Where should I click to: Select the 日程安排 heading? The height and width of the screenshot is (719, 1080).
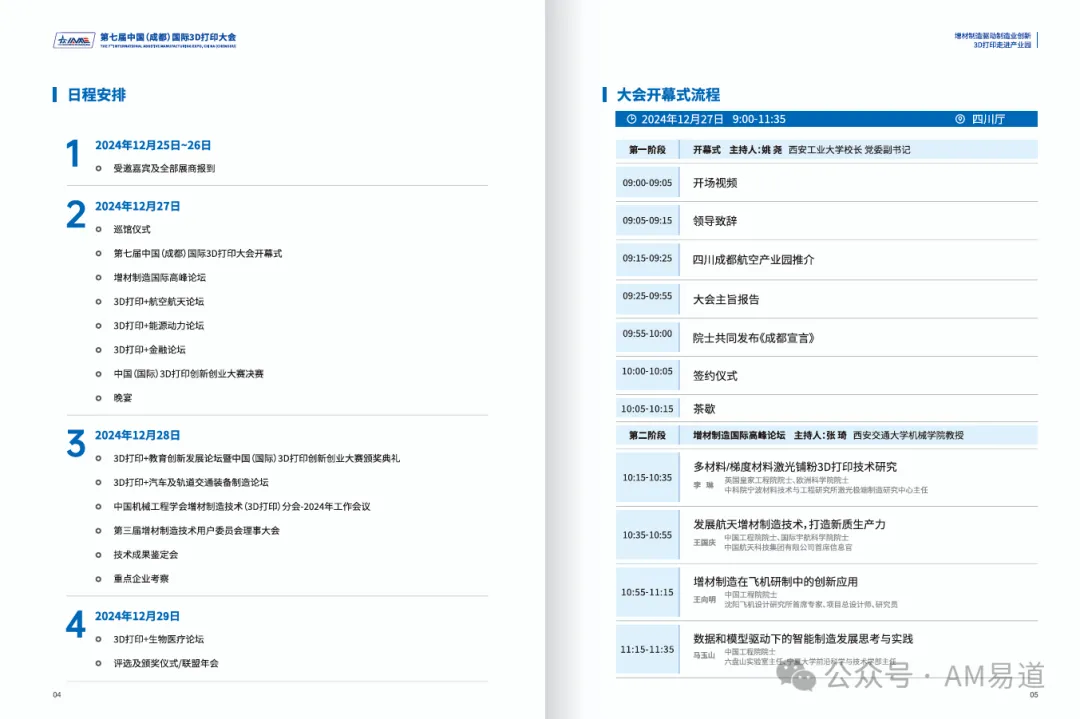coord(96,95)
